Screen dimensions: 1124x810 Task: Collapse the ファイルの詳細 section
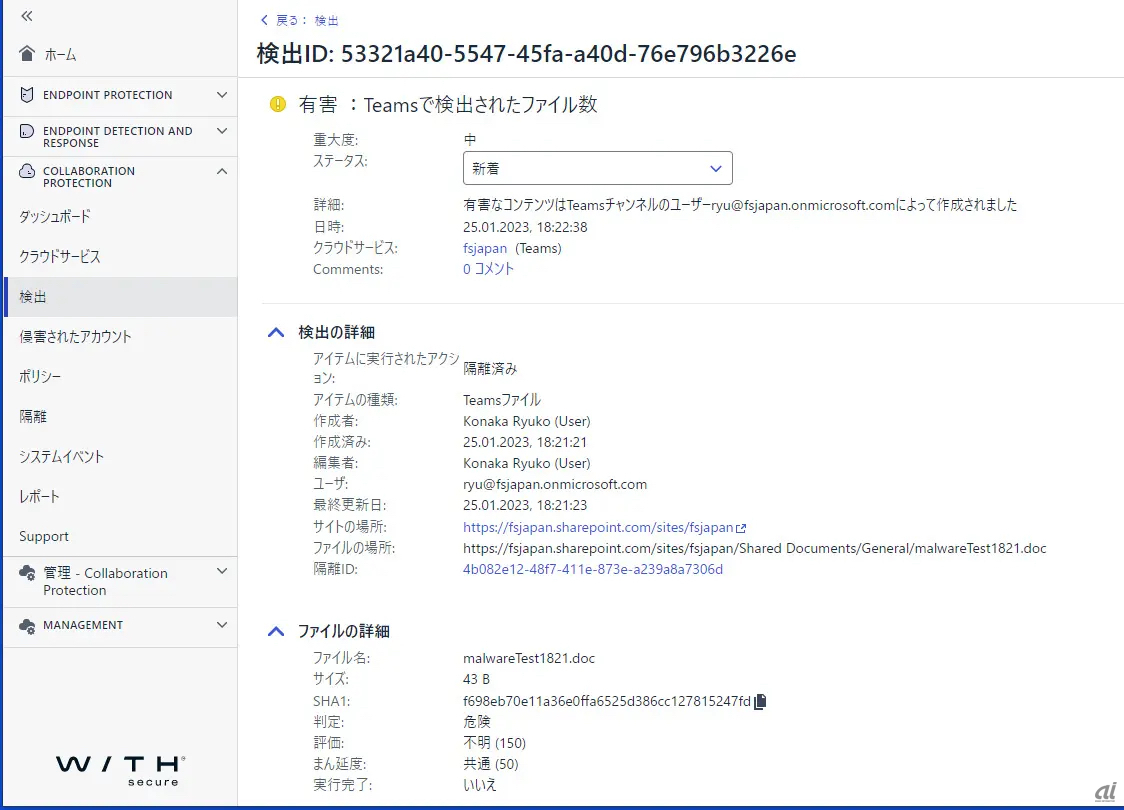(x=277, y=631)
